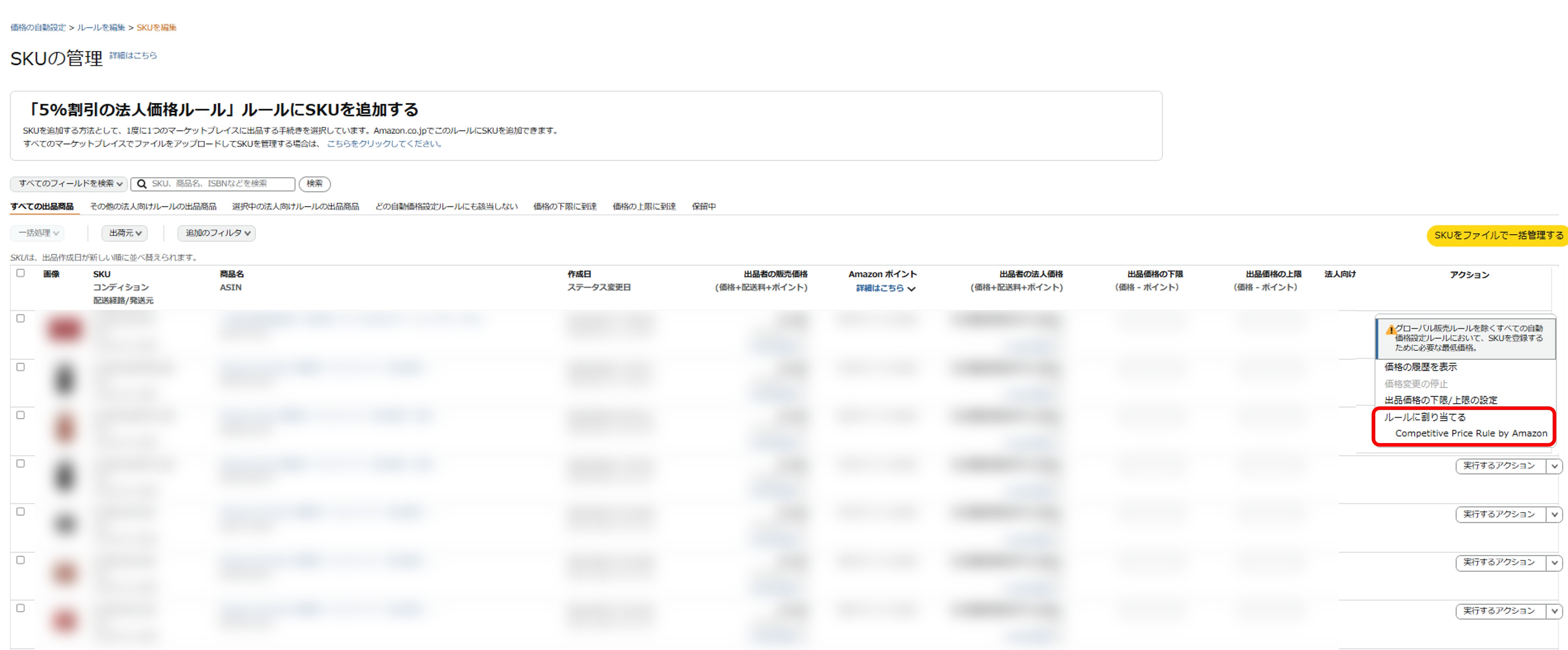Click SKUをファイルで一括管理する button

click(x=1498, y=235)
